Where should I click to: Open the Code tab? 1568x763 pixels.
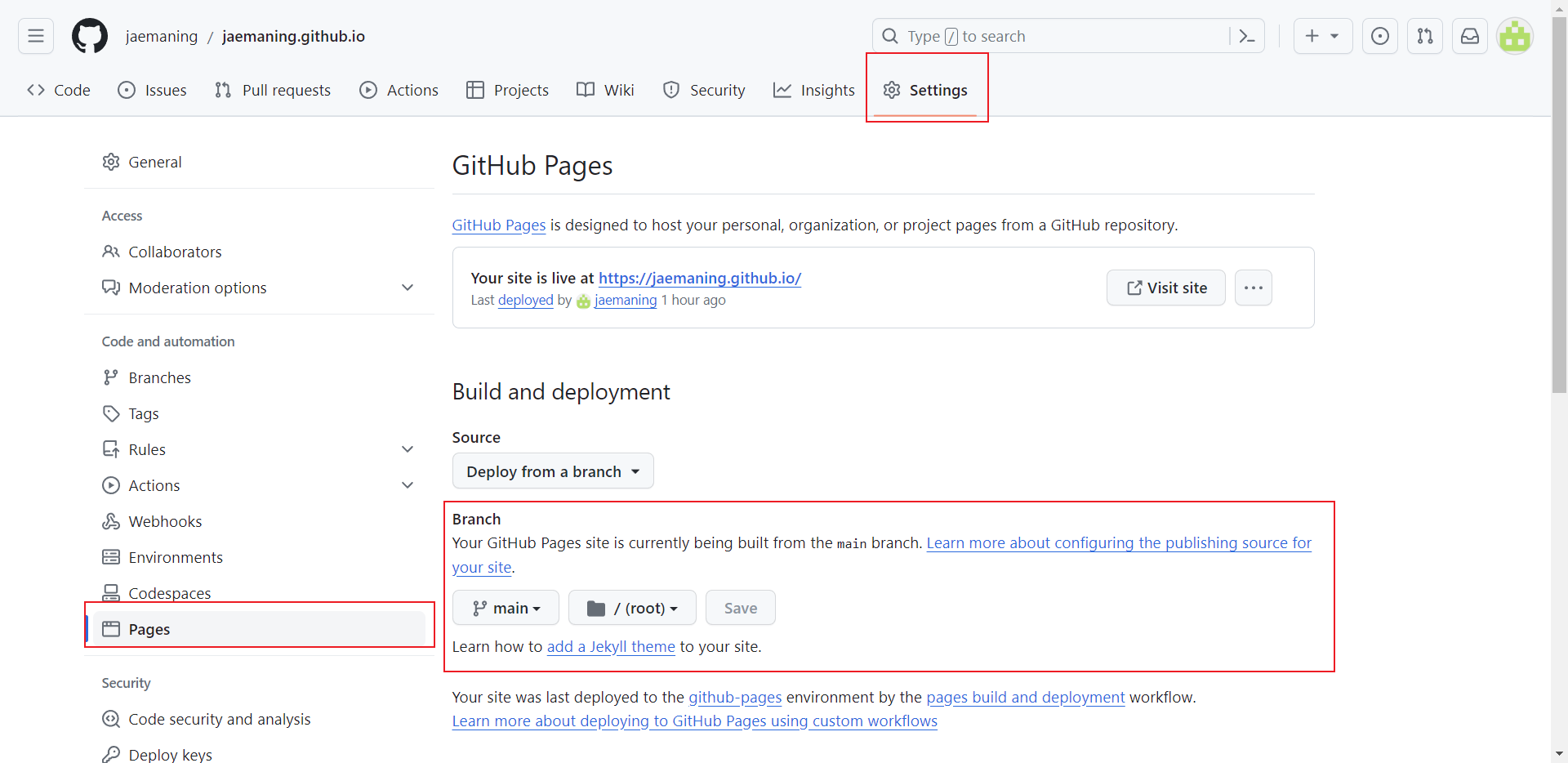[59, 90]
